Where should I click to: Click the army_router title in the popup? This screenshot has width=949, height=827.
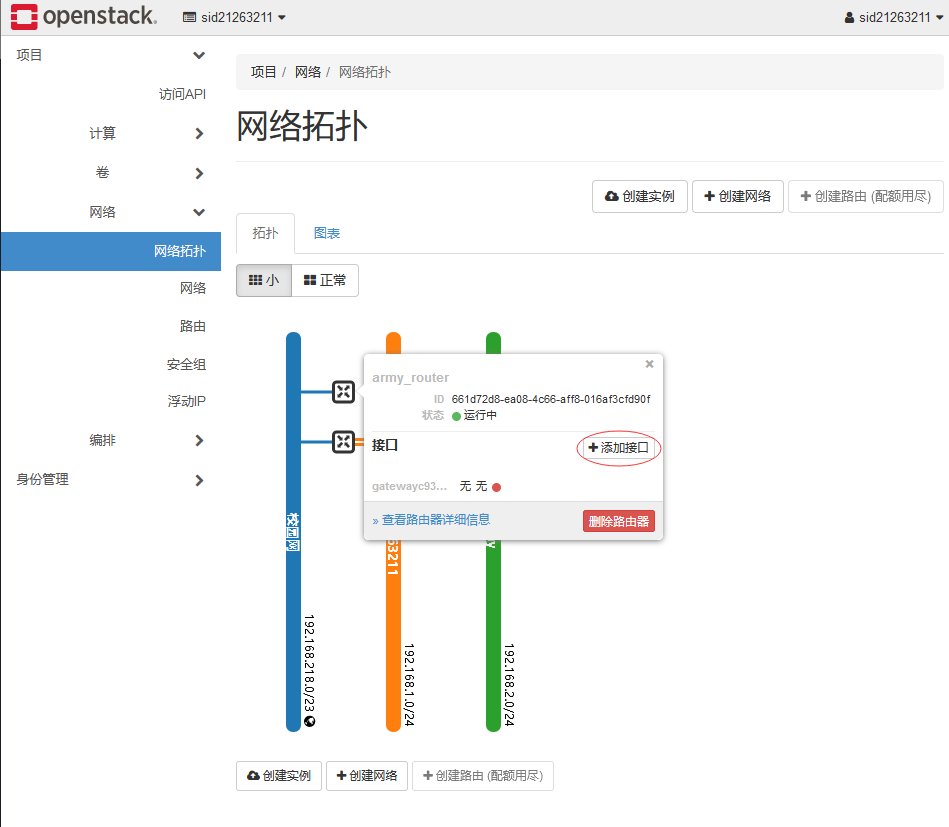pos(410,377)
